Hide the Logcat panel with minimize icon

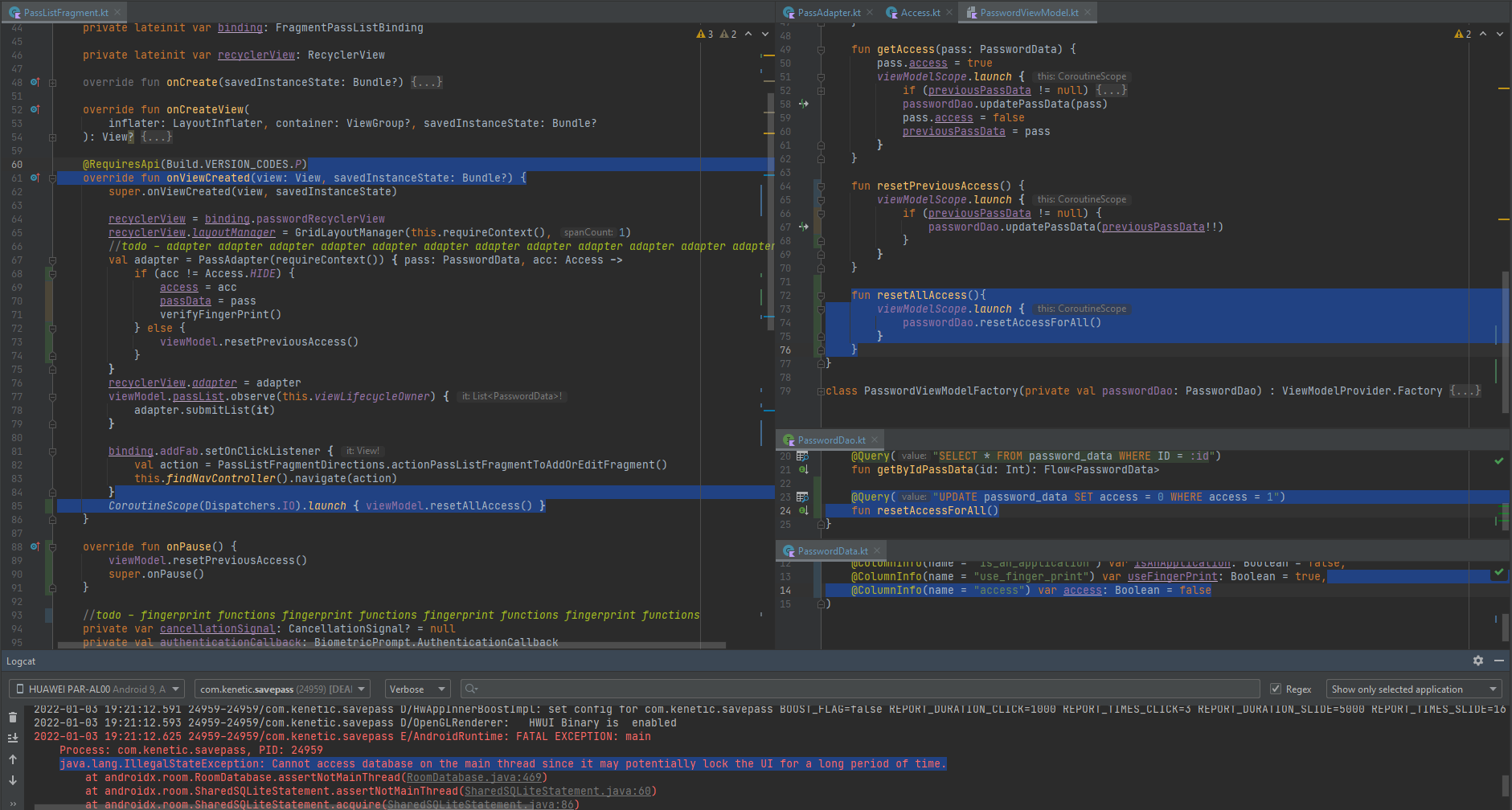(x=1499, y=661)
